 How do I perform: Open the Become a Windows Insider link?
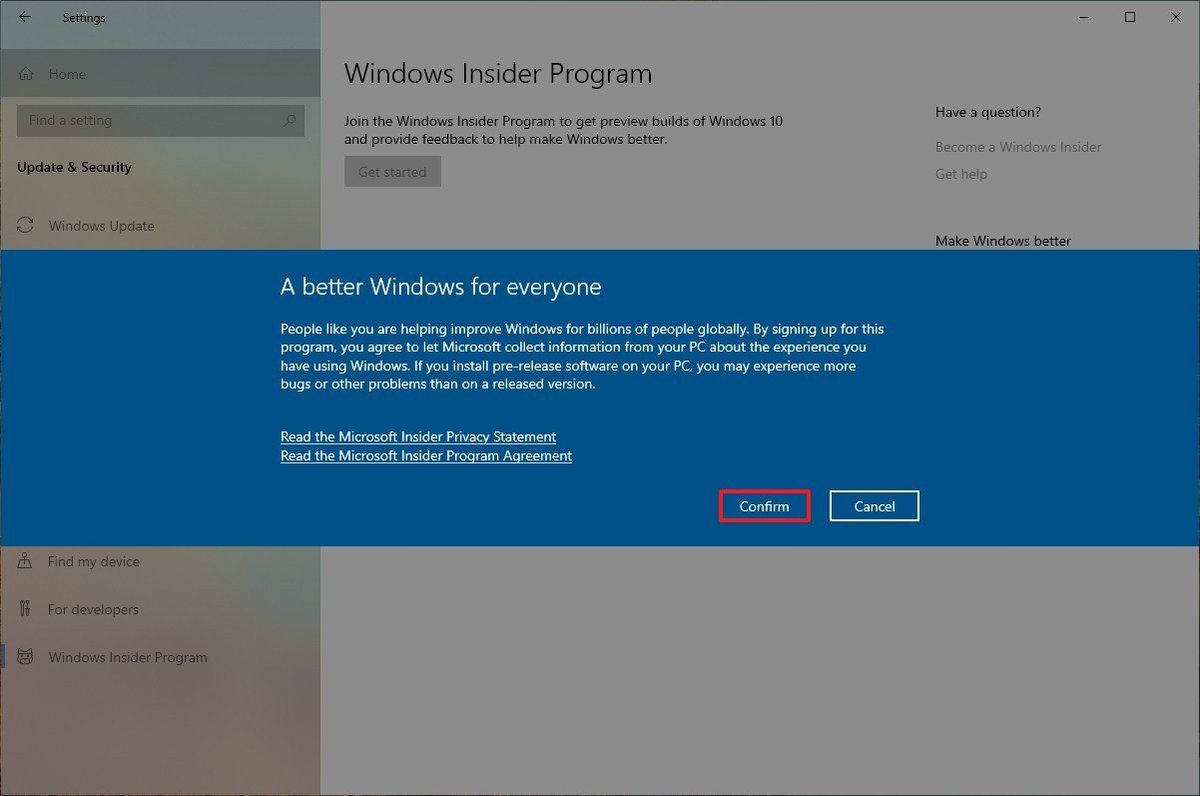pos(1018,146)
